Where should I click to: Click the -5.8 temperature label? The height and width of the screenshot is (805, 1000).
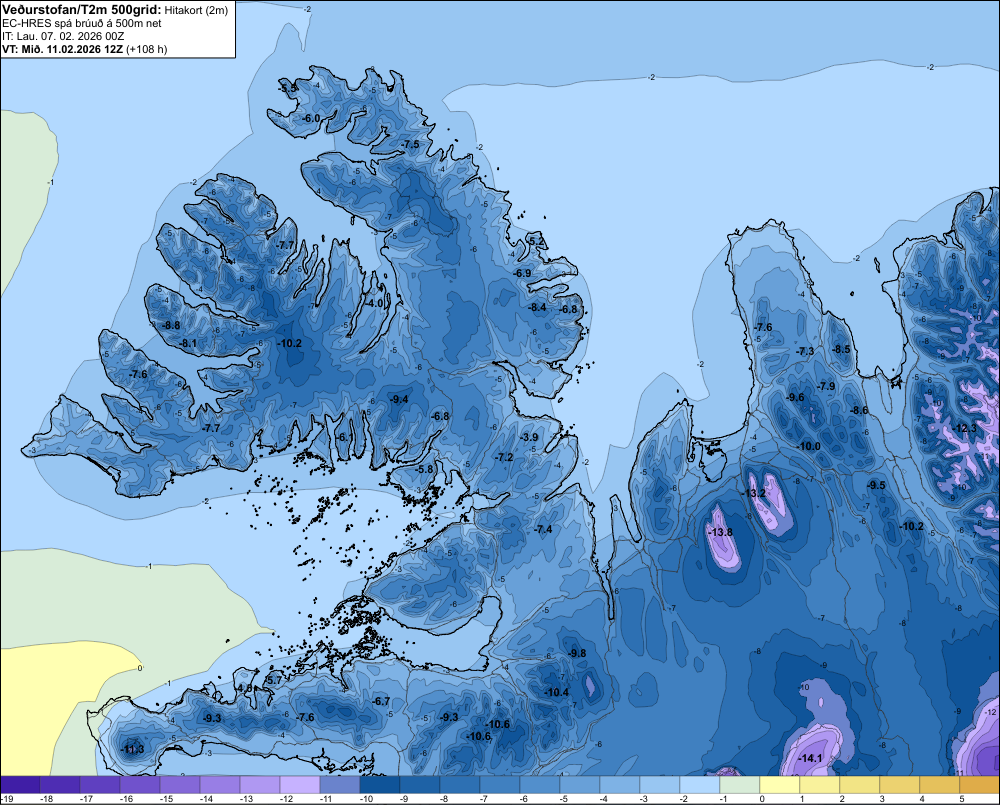(423, 468)
